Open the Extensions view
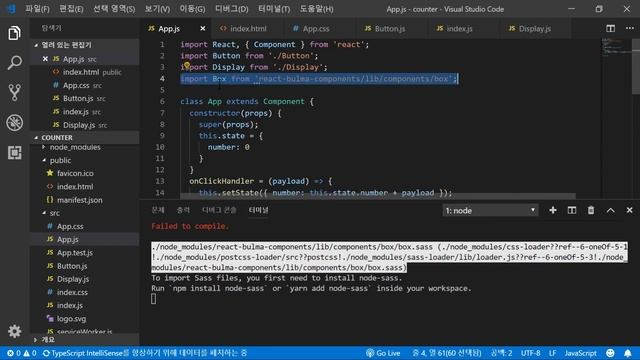This screenshot has width=640, height=360. tap(14, 152)
